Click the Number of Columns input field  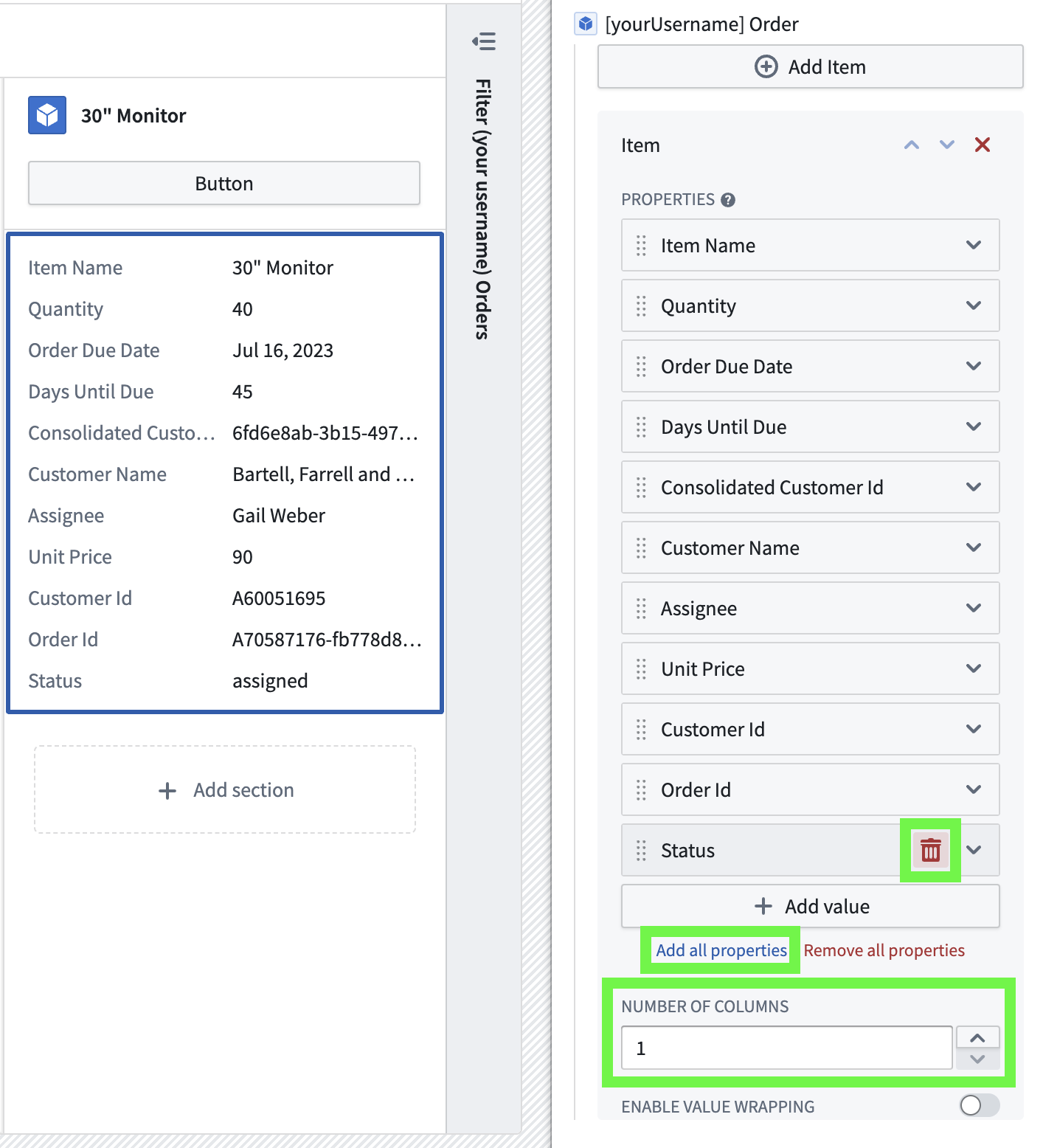[x=785, y=1047]
